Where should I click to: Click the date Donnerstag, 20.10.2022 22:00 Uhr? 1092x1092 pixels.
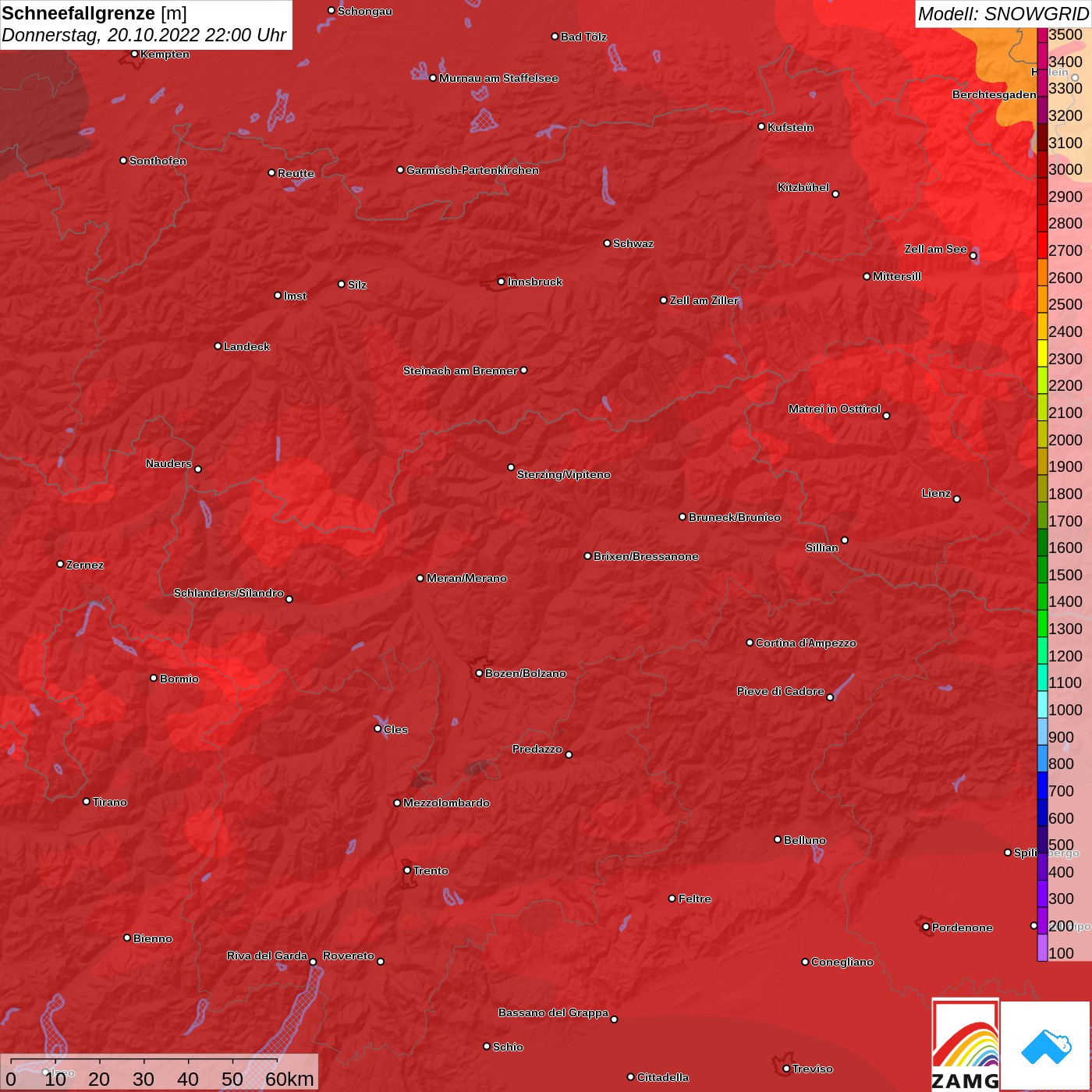coord(144,36)
